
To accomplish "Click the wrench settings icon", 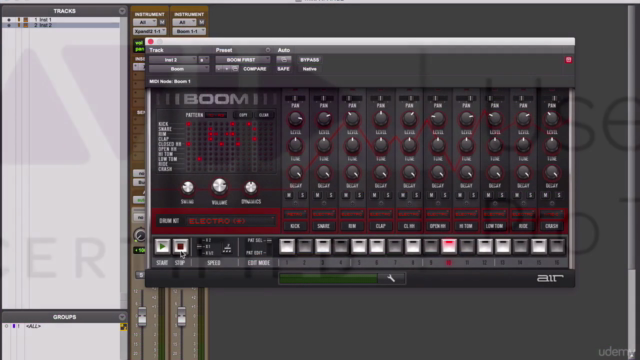I will (391, 278).
